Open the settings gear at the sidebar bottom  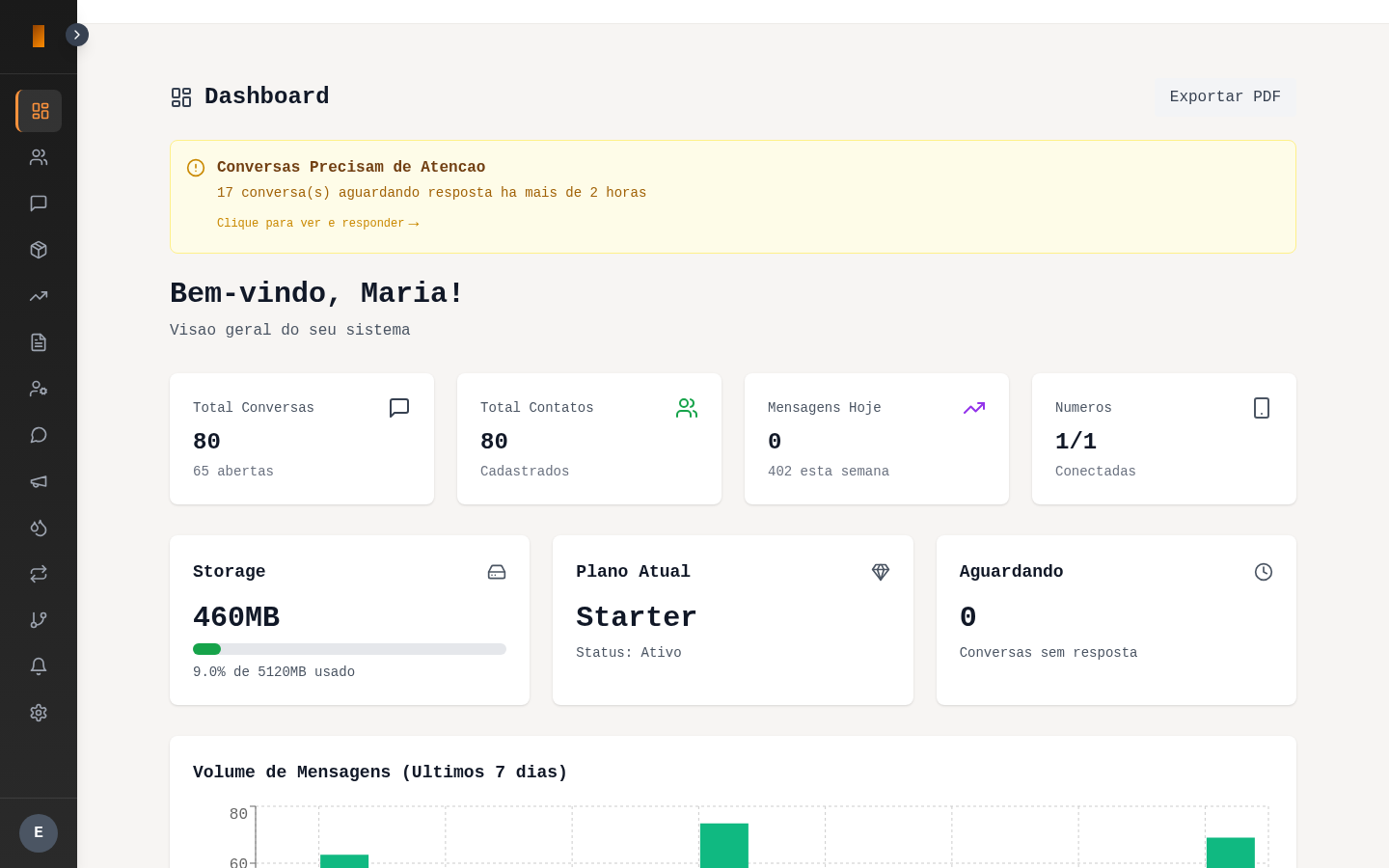pos(39,713)
